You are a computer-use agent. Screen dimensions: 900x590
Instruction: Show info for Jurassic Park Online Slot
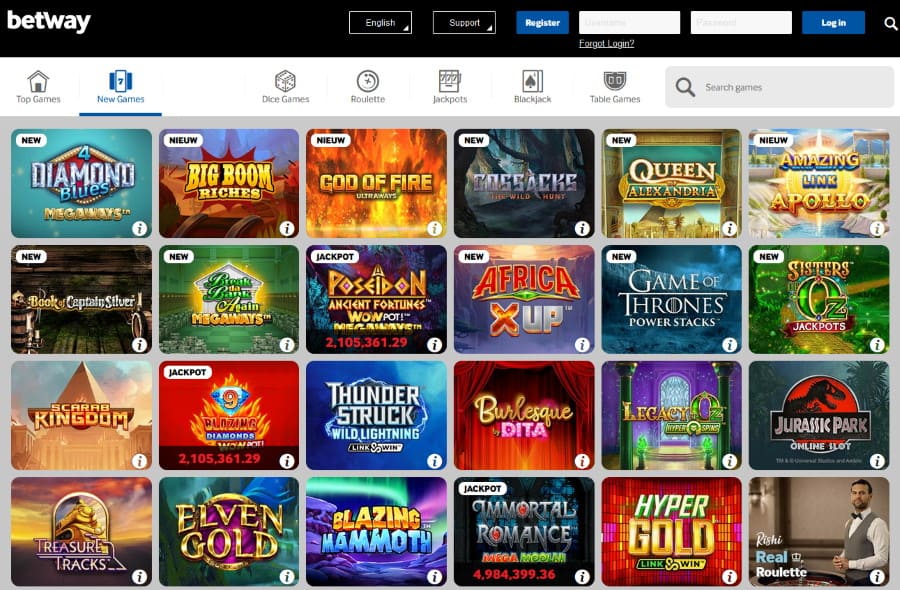tap(877, 460)
